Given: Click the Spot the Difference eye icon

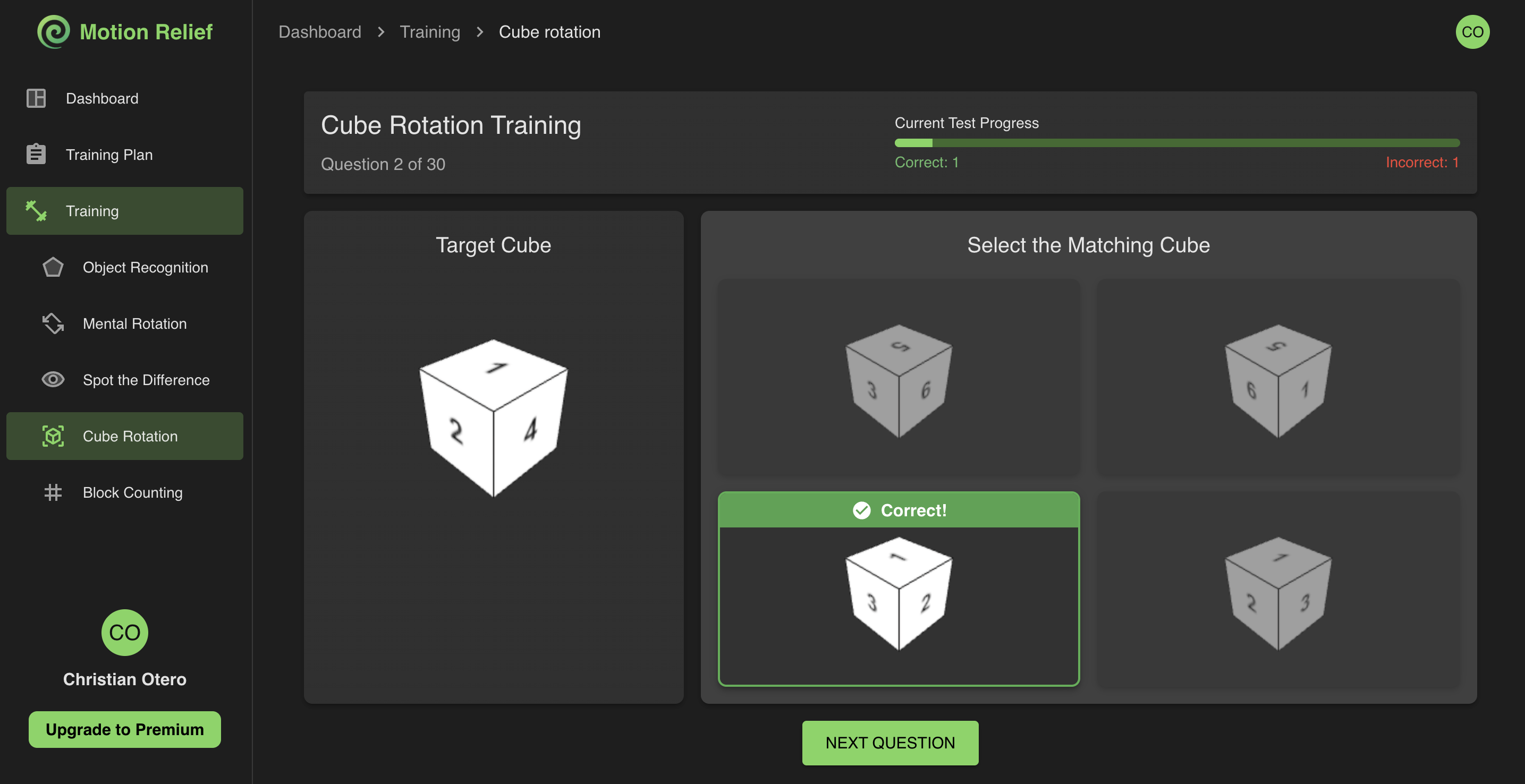Looking at the screenshot, I should (x=53, y=379).
